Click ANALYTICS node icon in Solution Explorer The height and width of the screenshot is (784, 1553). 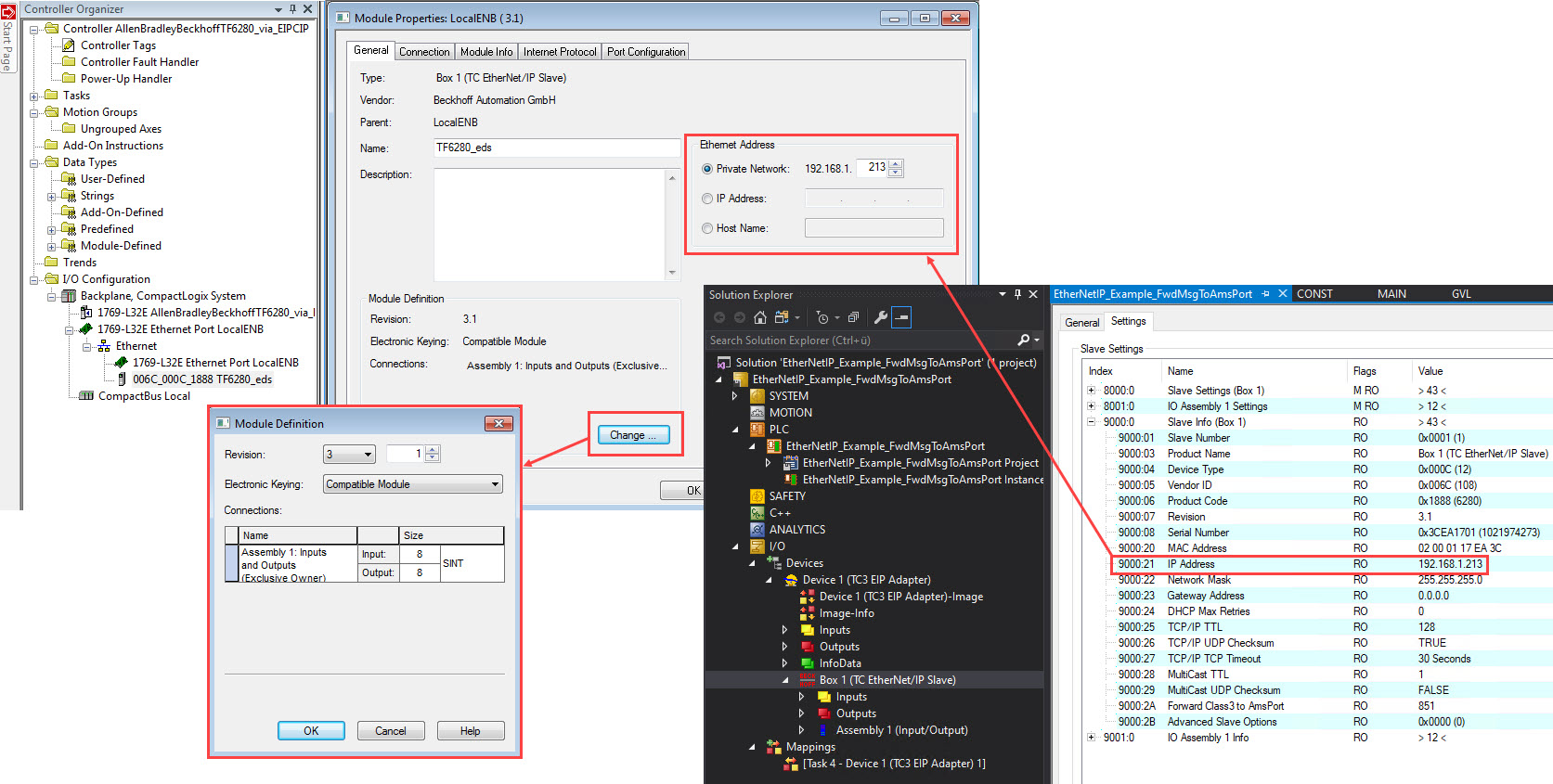757,530
